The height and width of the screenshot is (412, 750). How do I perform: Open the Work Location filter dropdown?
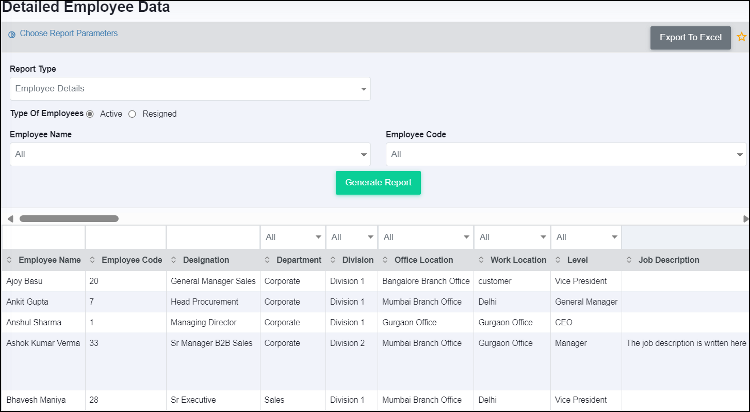click(512, 237)
